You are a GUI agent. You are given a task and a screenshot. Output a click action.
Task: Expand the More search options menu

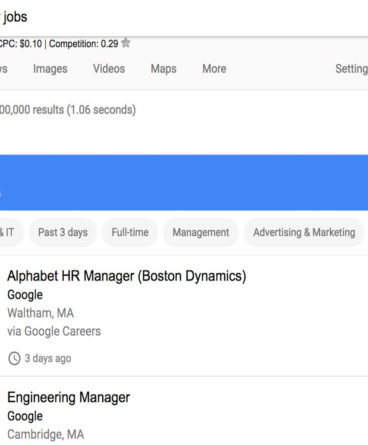(x=214, y=69)
